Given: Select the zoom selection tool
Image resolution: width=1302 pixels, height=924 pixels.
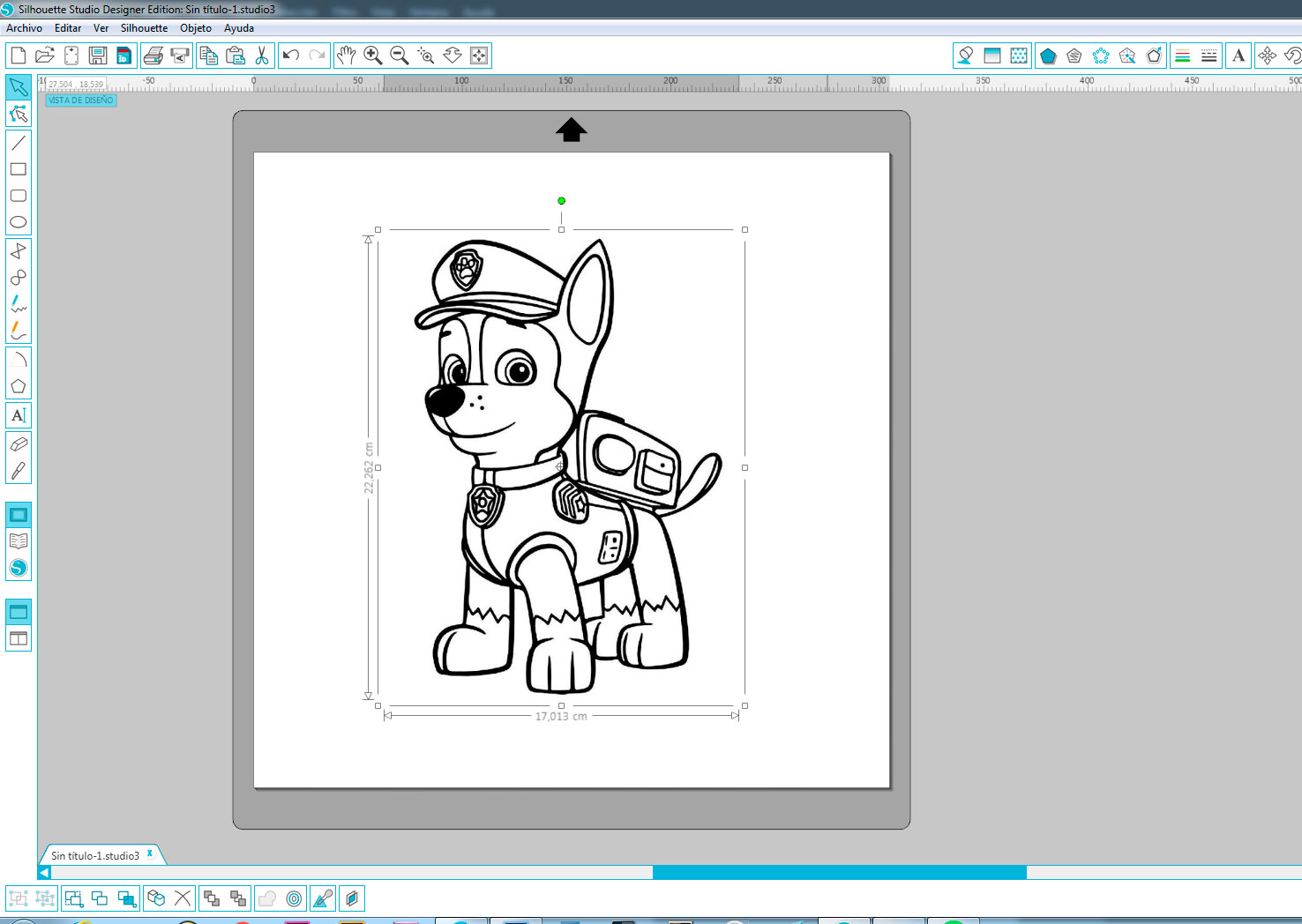Looking at the screenshot, I should pos(426,56).
